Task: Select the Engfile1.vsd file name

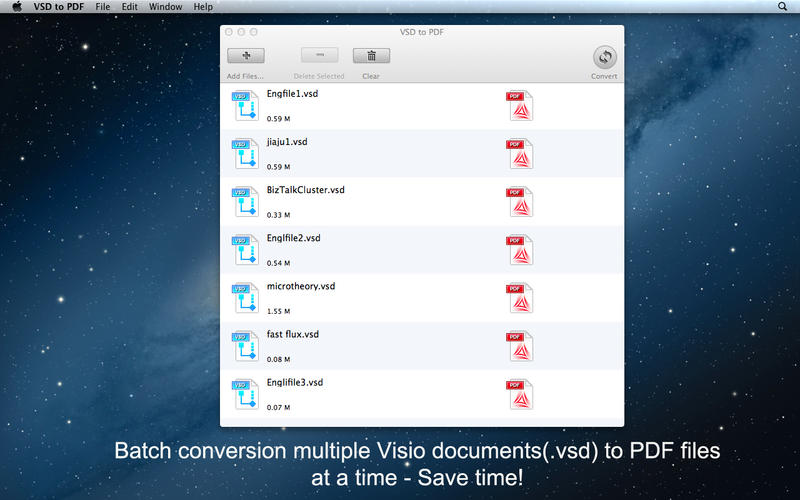Action: click(292, 94)
